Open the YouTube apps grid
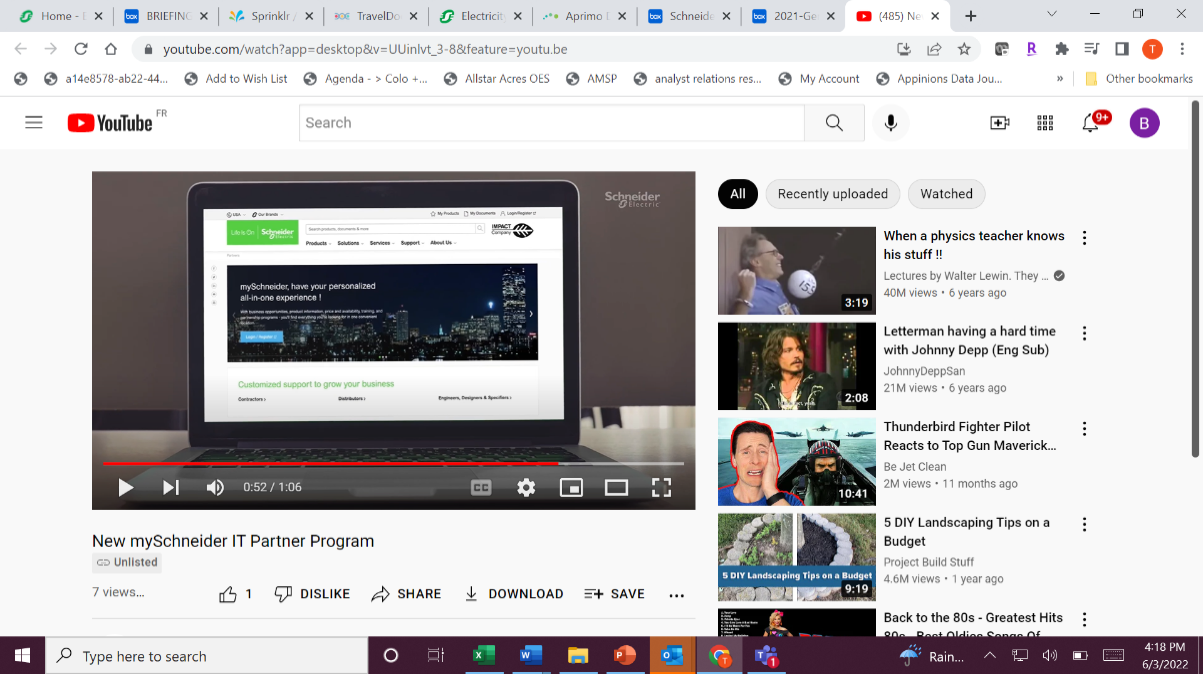Viewport: 1203px width, 674px height. [1045, 123]
